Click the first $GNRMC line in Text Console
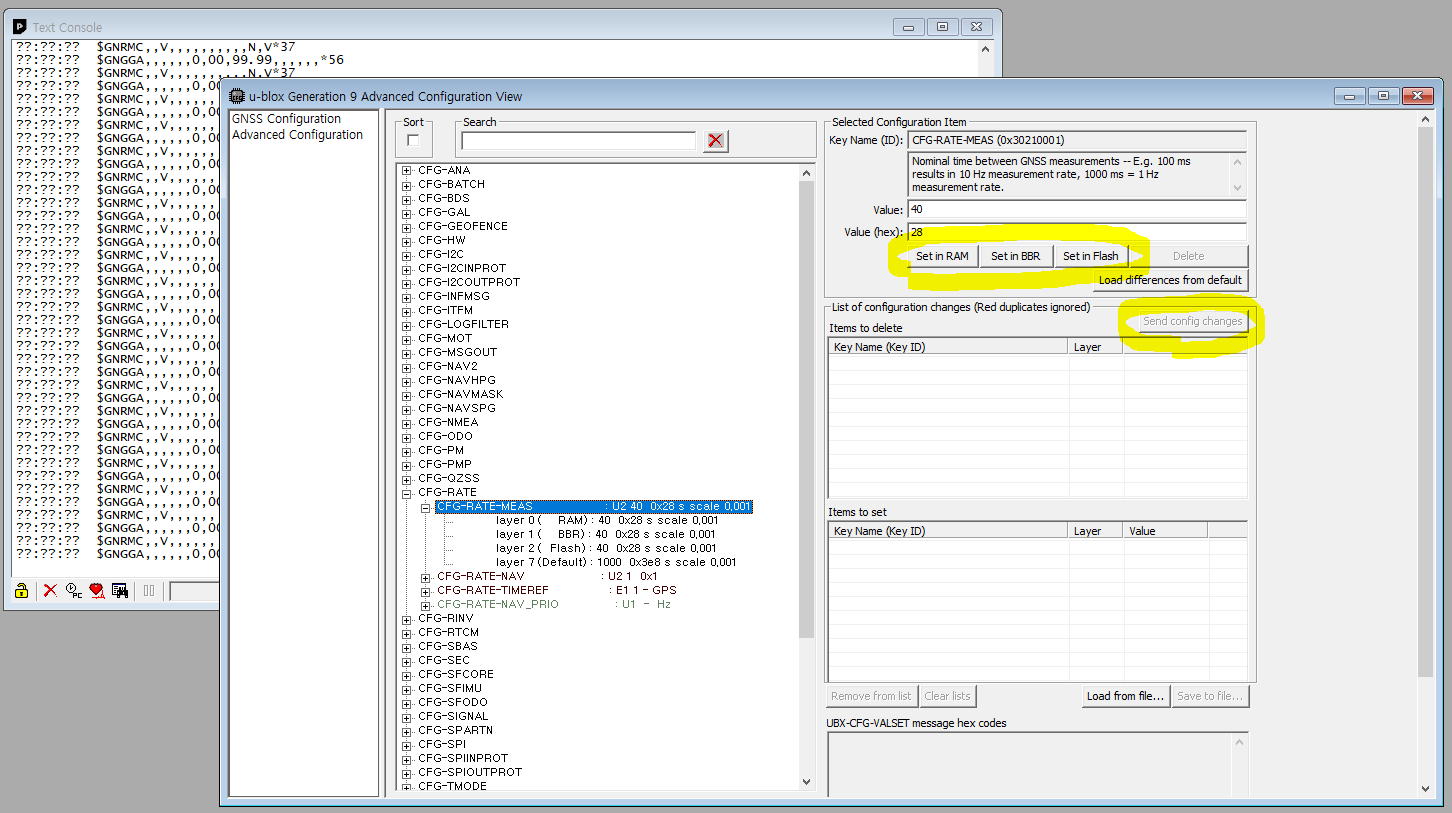This screenshot has width=1452, height=813. pyautogui.click(x=196, y=47)
